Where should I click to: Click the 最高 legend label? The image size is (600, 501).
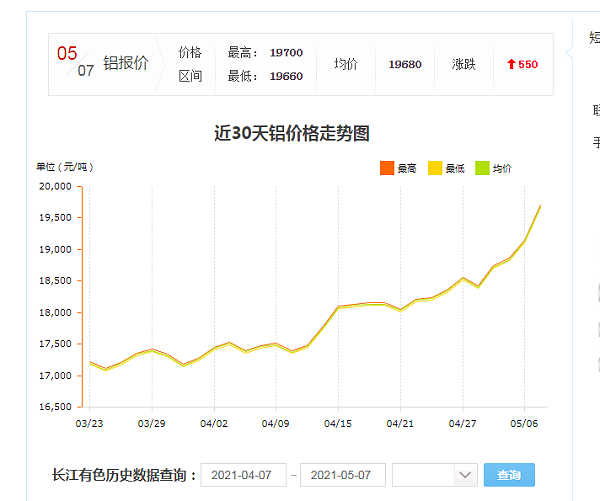pos(407,168)
